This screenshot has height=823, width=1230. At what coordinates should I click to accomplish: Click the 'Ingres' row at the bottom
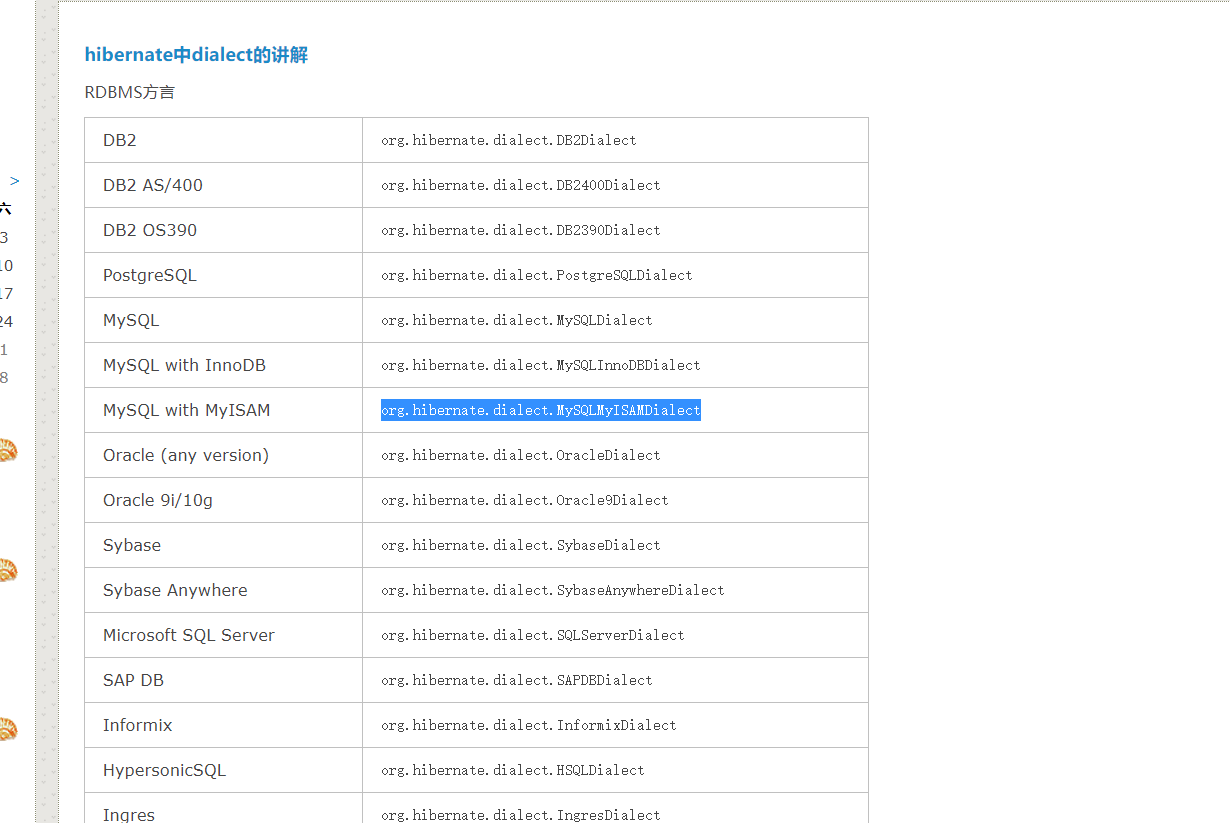tap(128, 813)
